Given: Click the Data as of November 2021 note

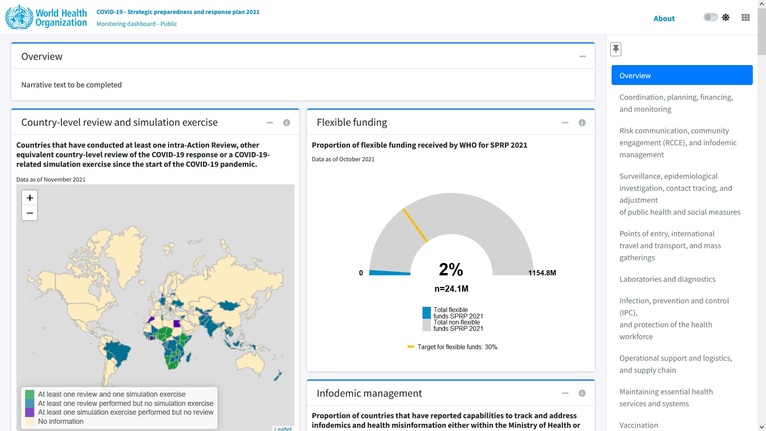Looking at the screenshot, I should point(51,179).
